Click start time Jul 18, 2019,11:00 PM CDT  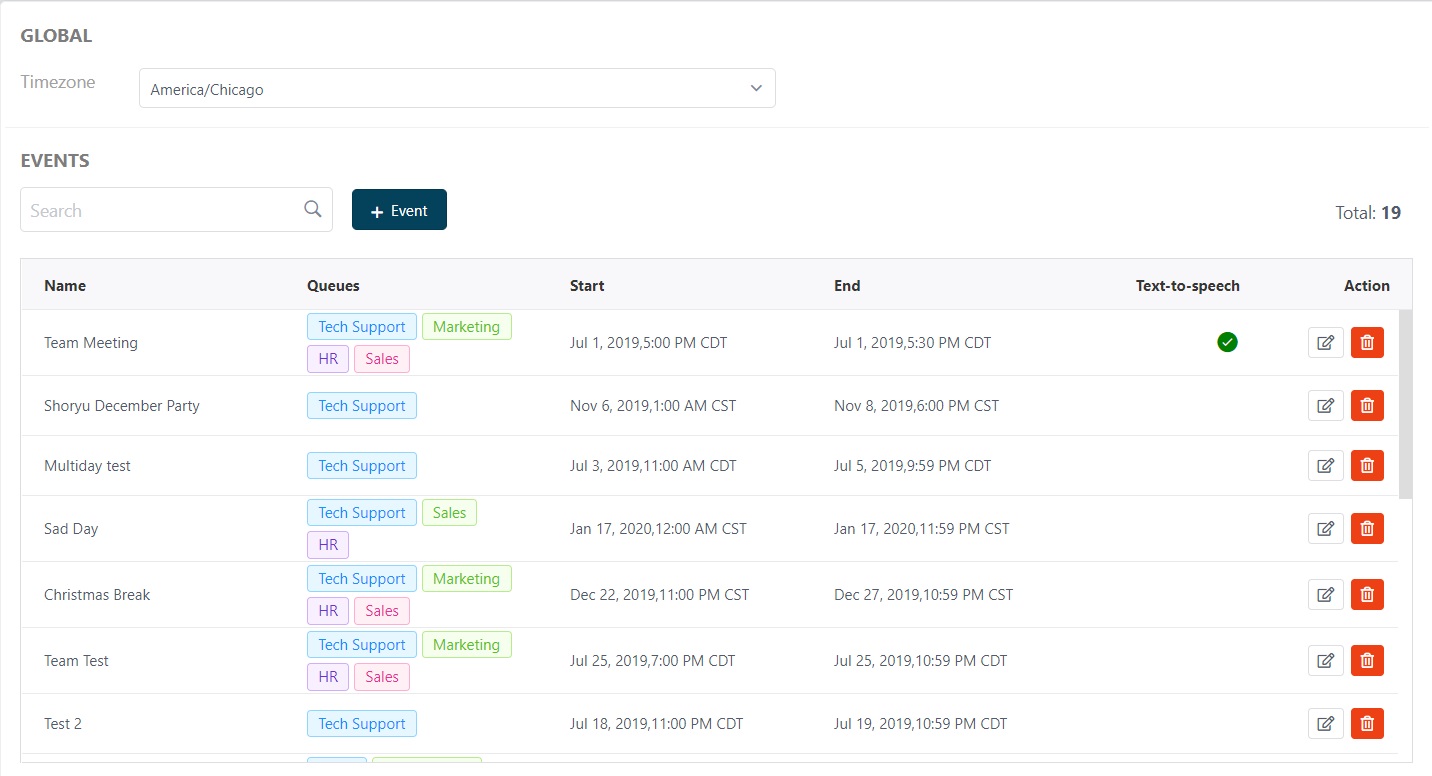(x=657, y=724)
